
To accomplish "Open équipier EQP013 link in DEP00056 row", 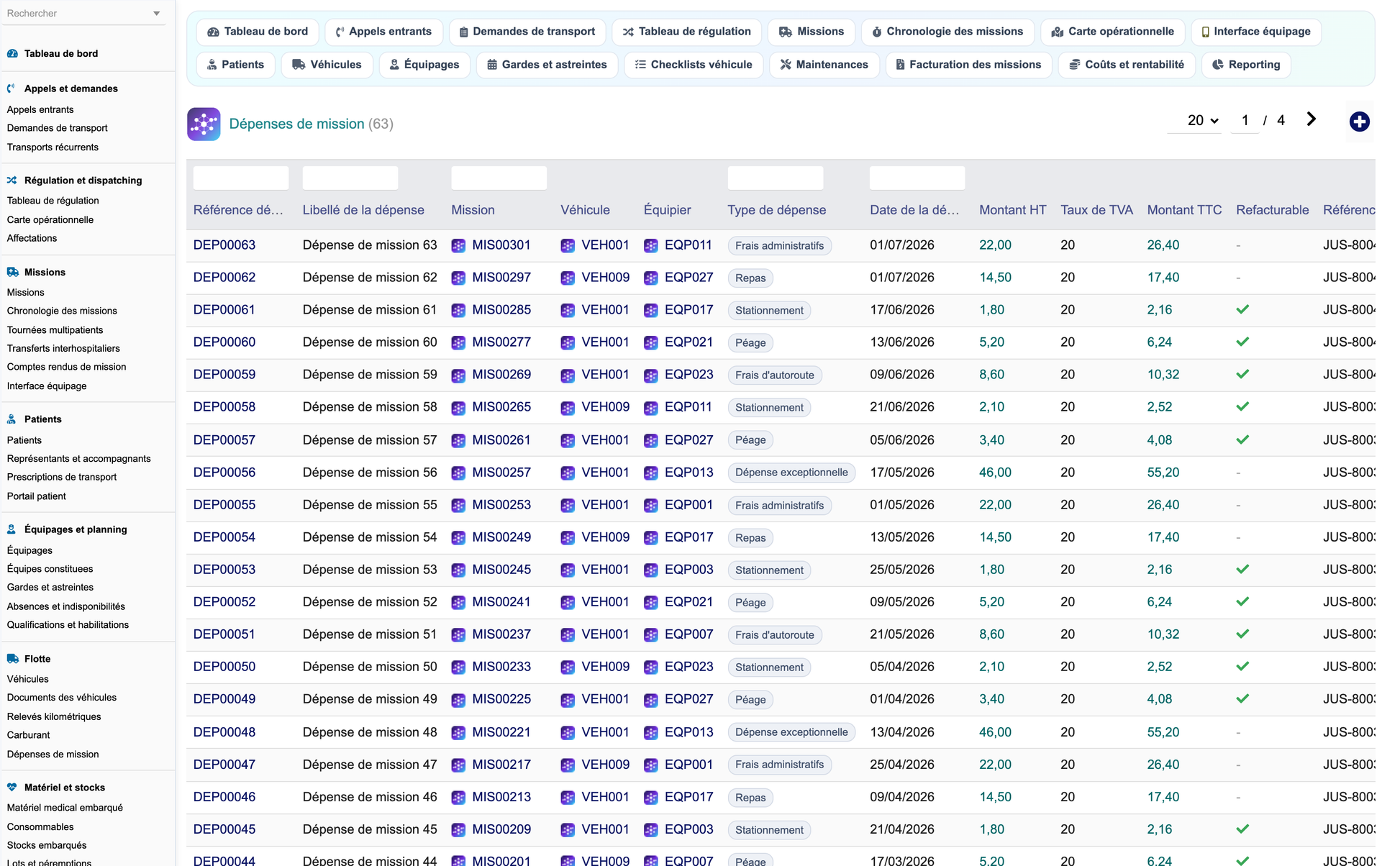I will pos(689,473).
